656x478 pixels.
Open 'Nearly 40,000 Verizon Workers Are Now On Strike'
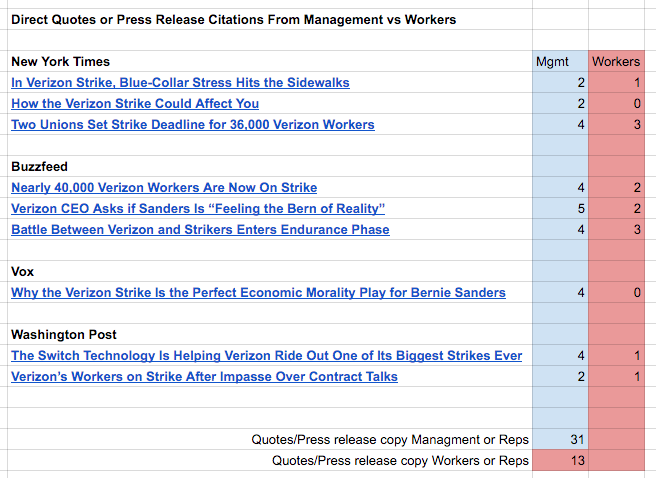pos(164,188)
